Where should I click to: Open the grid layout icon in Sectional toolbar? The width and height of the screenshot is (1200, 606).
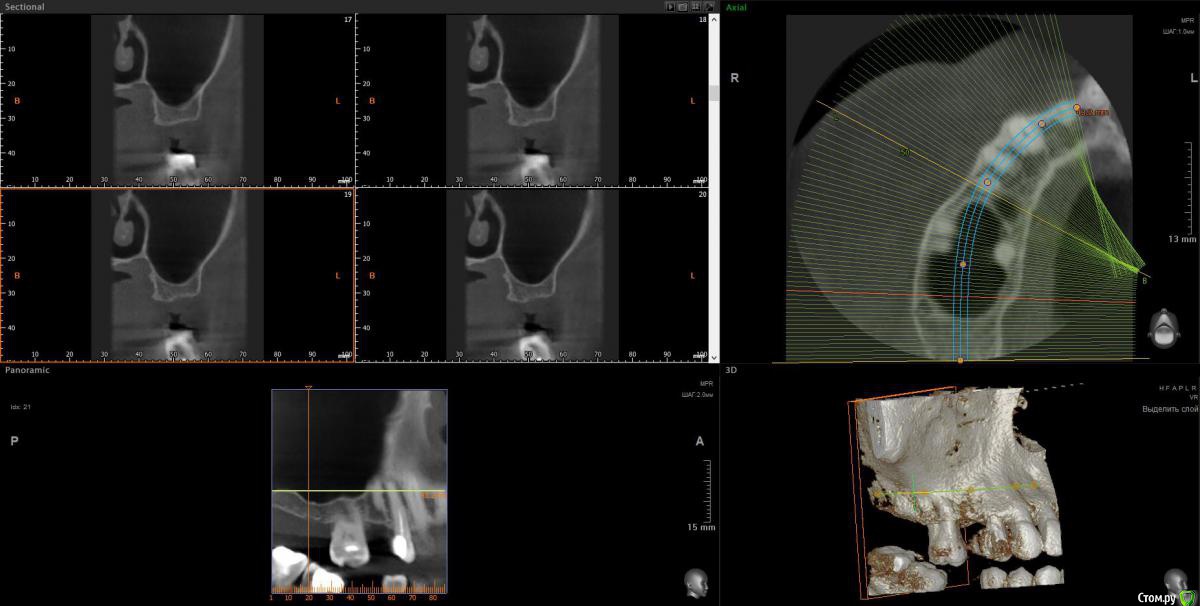tap(696, 6)
